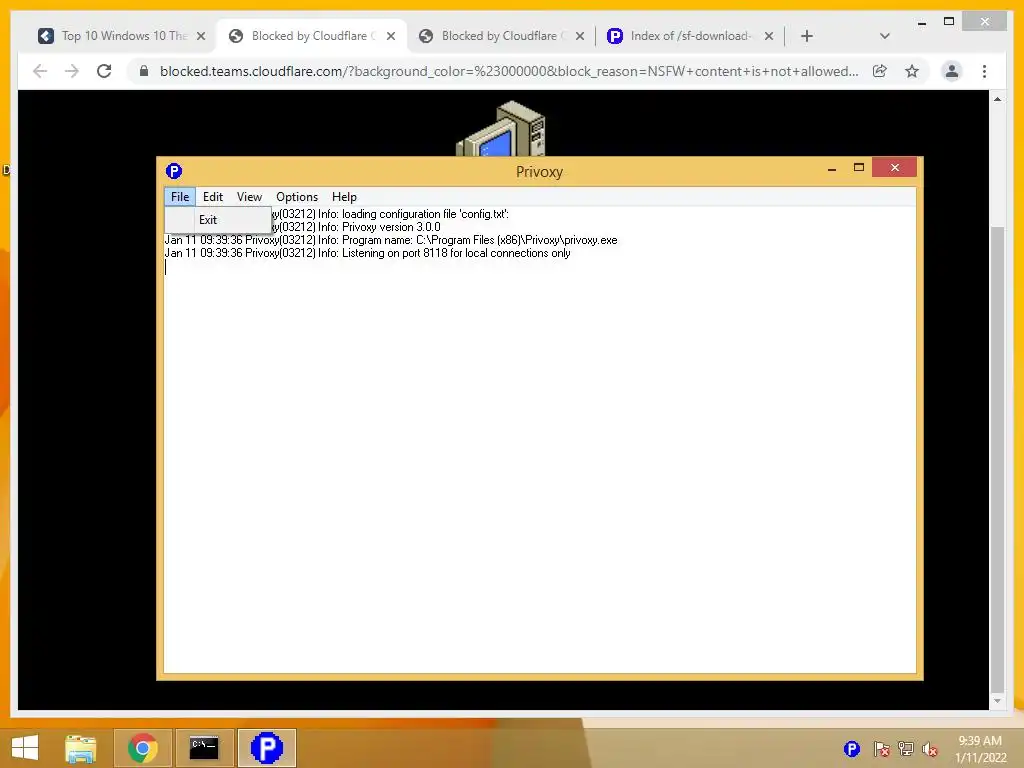Open the File menu in Privoxy
The image size is (1024, 768).
pos(180,197)
